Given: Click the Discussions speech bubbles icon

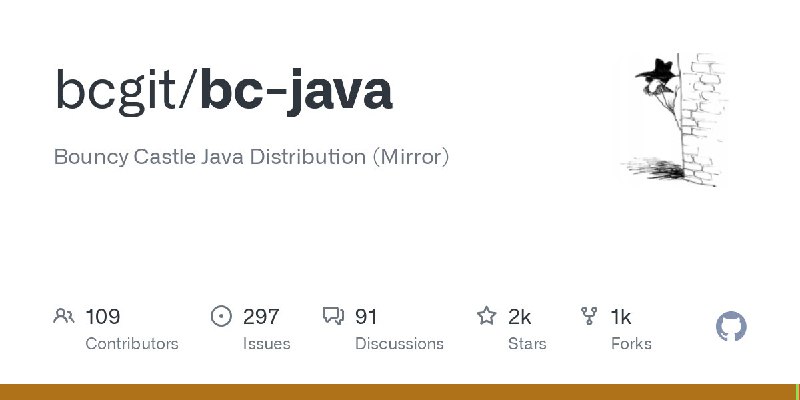Looking at the screenshot, I should point(334,316).
